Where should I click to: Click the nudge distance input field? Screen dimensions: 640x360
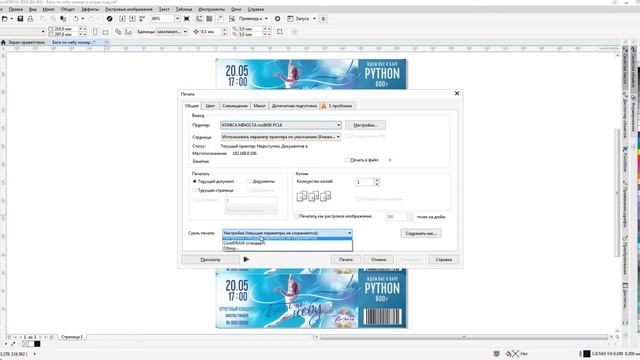211,31
